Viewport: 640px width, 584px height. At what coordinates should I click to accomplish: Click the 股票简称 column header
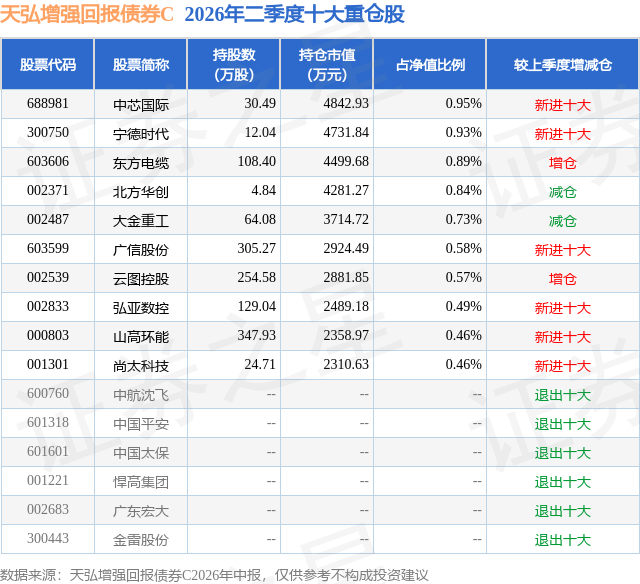click(x=141, y=64)
